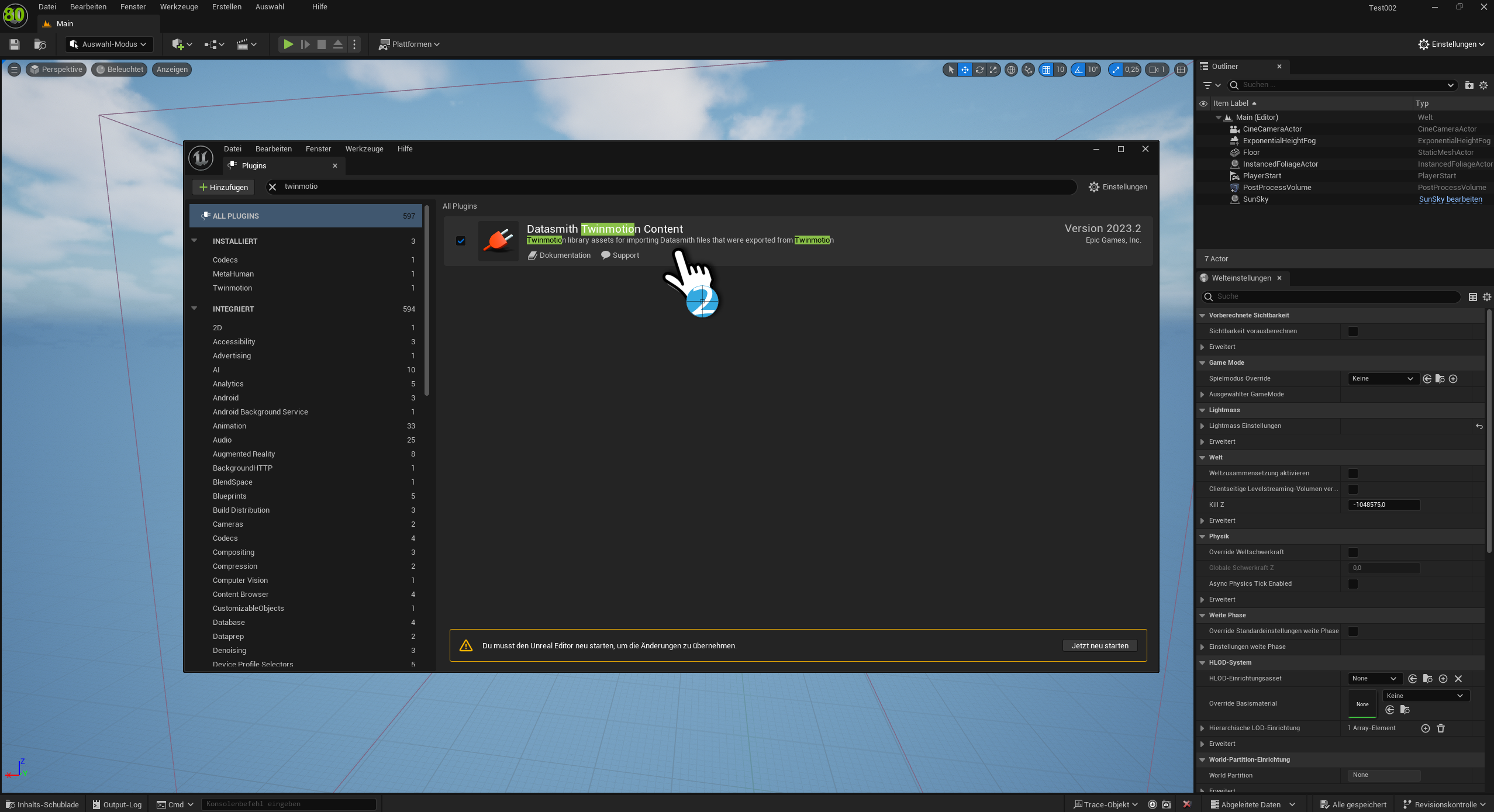Open the Plugins window Einstellungen gear

tap(1117, 187)
